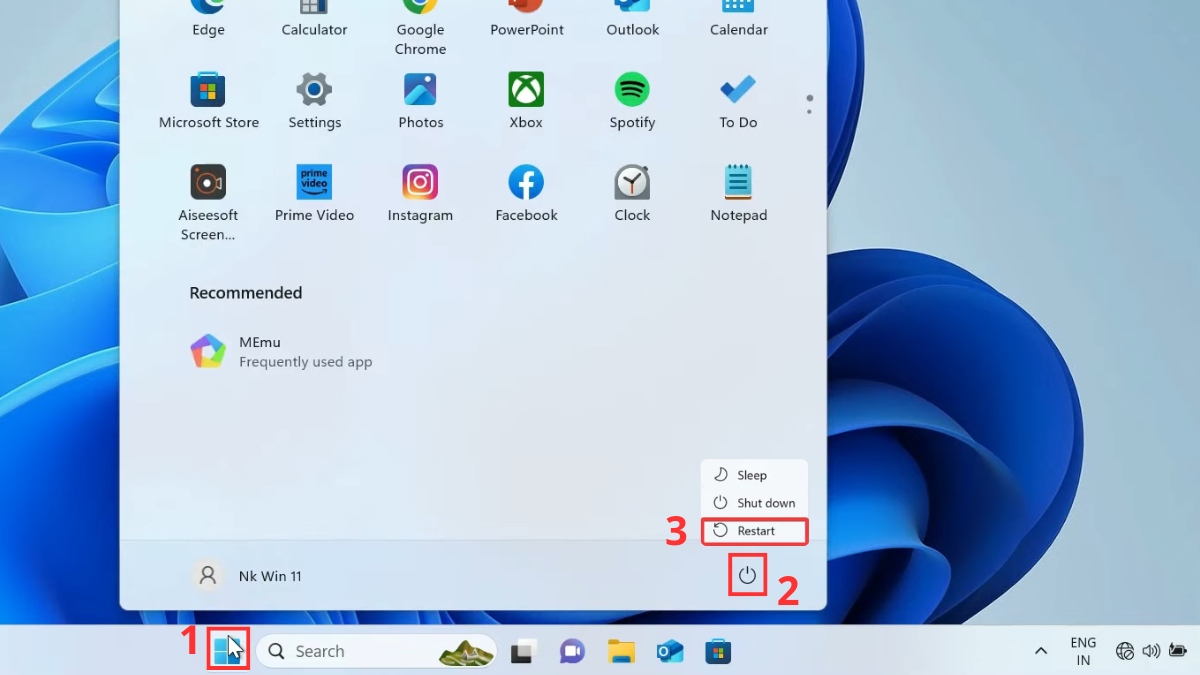This screenshot has width=1200, height=675.
Task: Launch the Photos app
Action: pyautogui.click(x=420, y=92)
